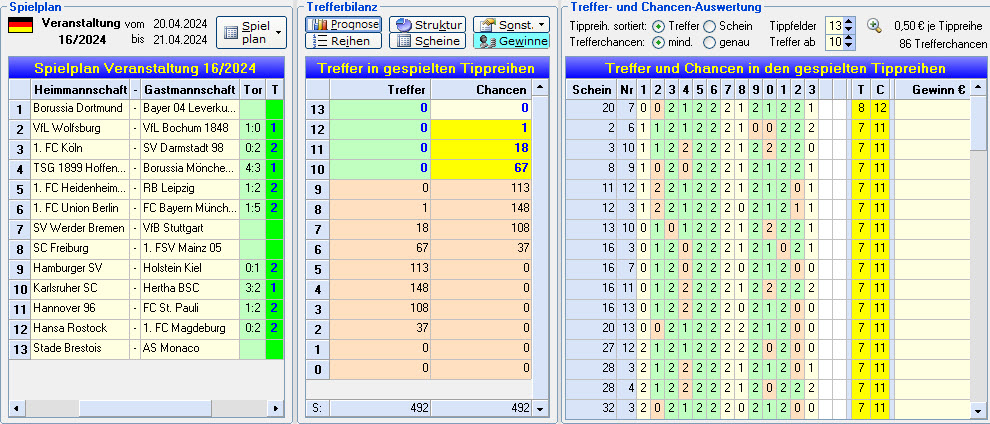Click the Treffer column header in Trefferbilanz
Viewport: 990px width, 424px height.
[x=381, y=90]
